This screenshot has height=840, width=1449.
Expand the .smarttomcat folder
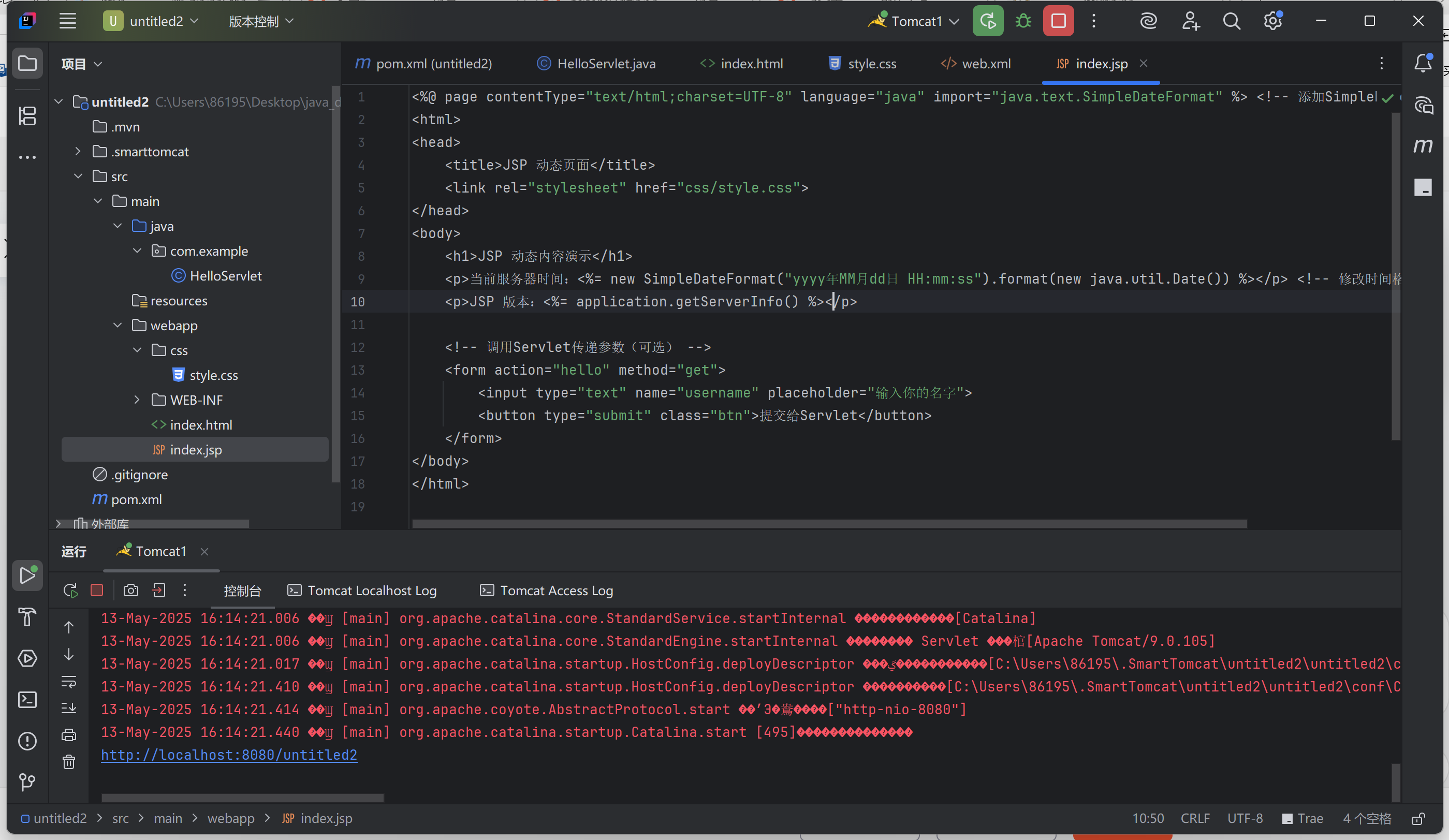click(78, 151)
